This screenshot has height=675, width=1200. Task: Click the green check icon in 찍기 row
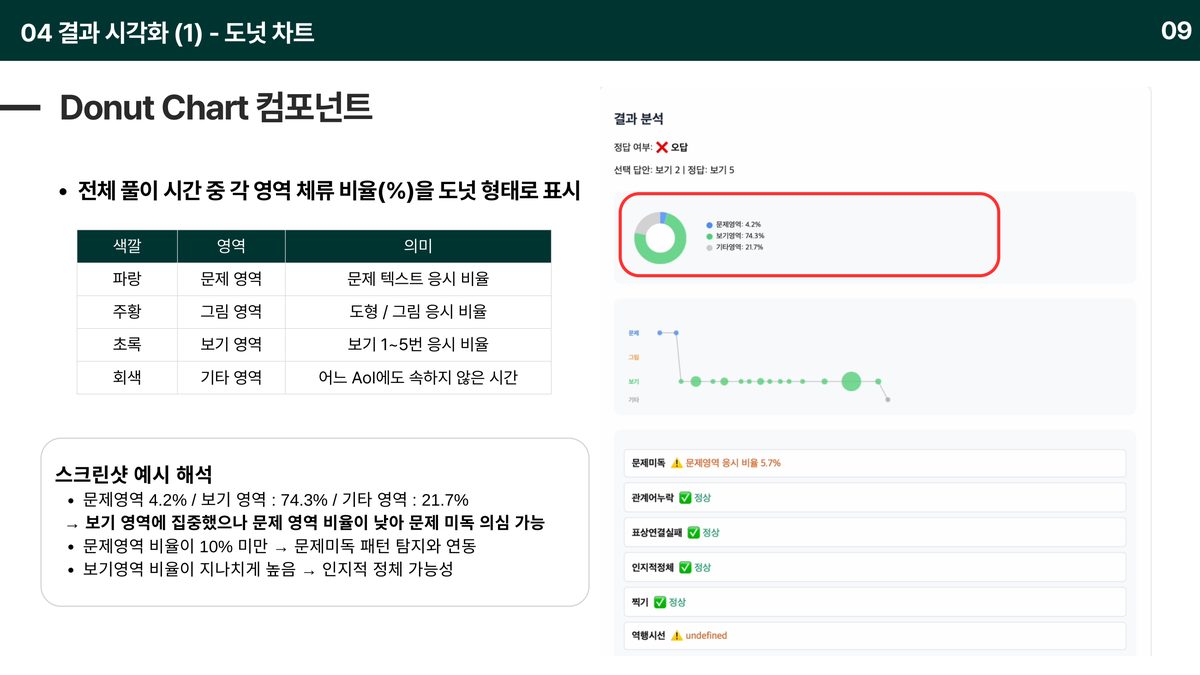click(x=660, y=602)
